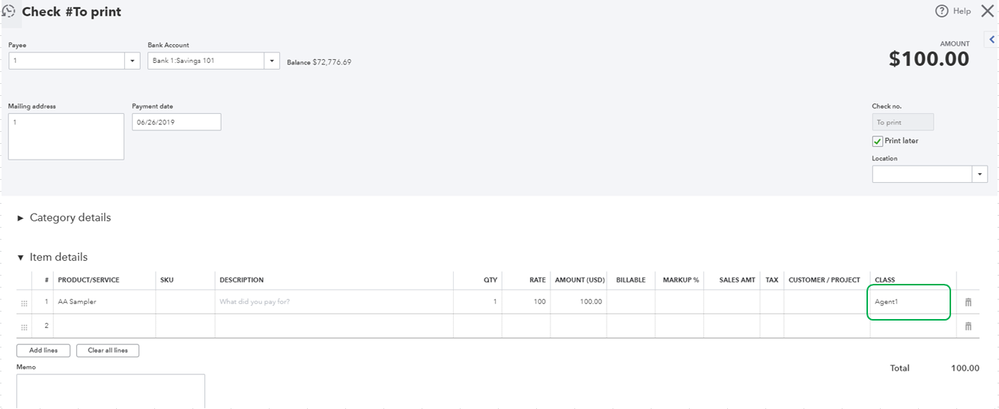Screen dimensions: 999x409
Task: Open the Bank Account dropdown arrow
Action: tap(272, 61)
